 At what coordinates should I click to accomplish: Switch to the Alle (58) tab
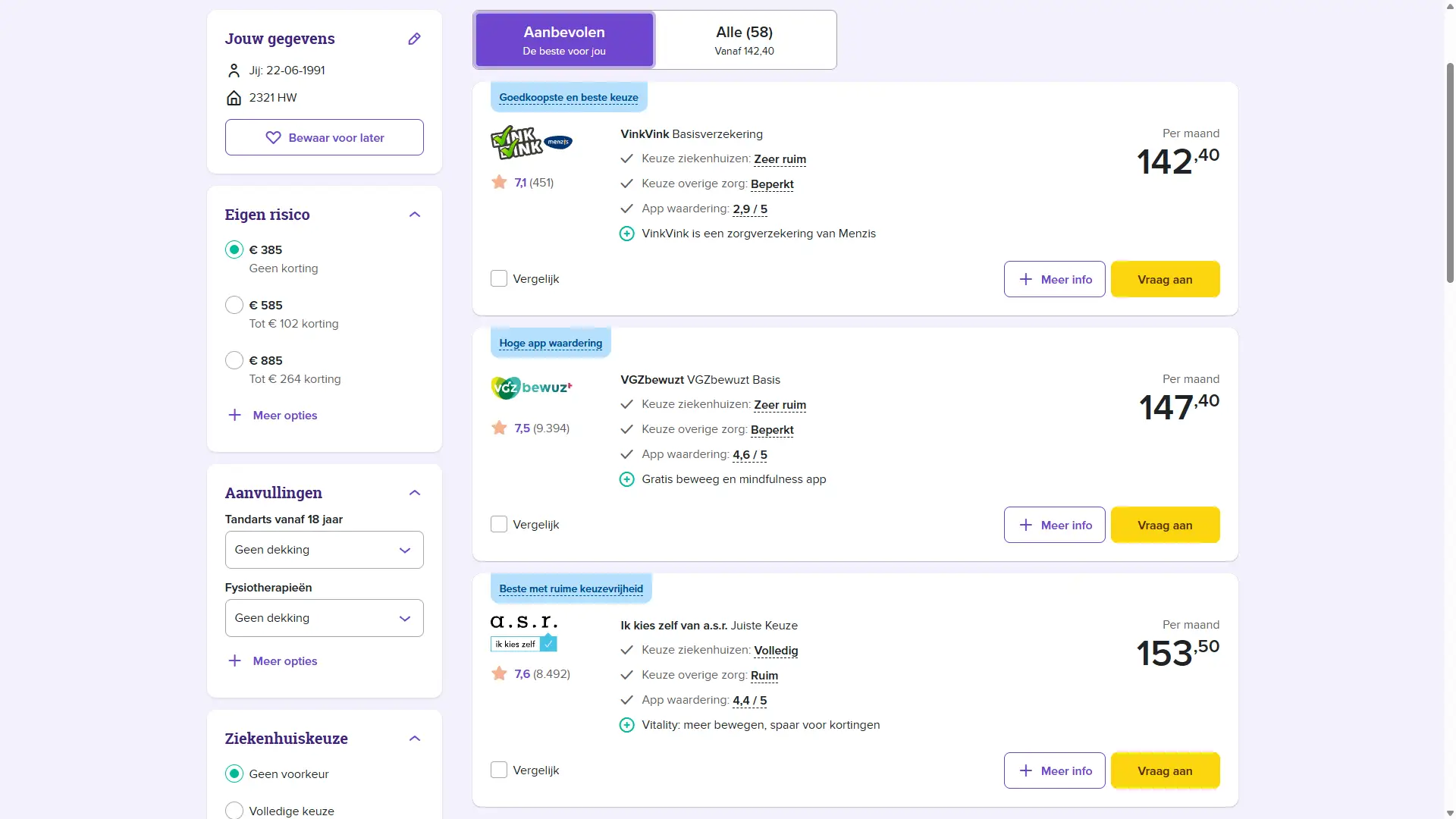point(745,40)
